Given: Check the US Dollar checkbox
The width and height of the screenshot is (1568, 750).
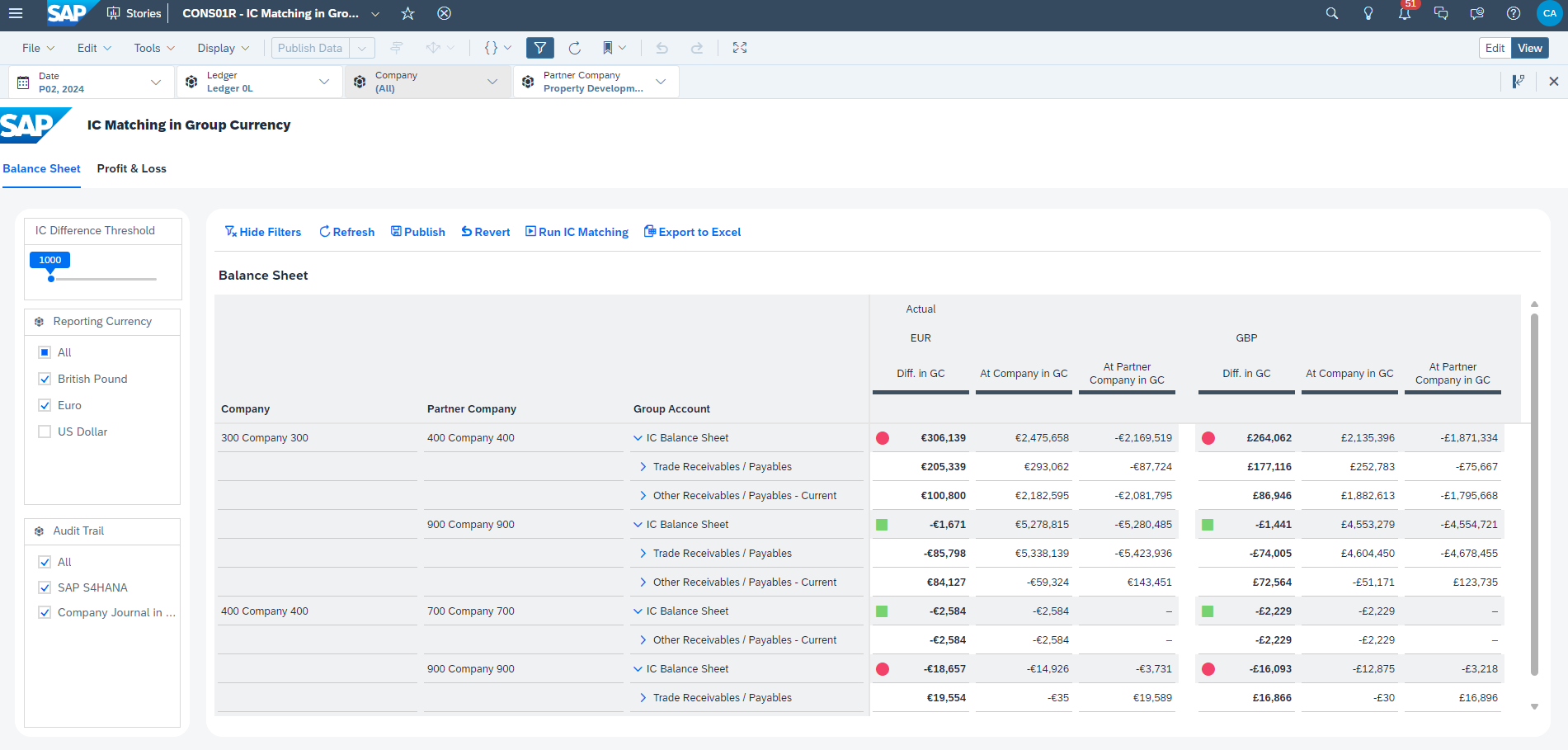Looking at the screenshot, I should click(45, 432).
